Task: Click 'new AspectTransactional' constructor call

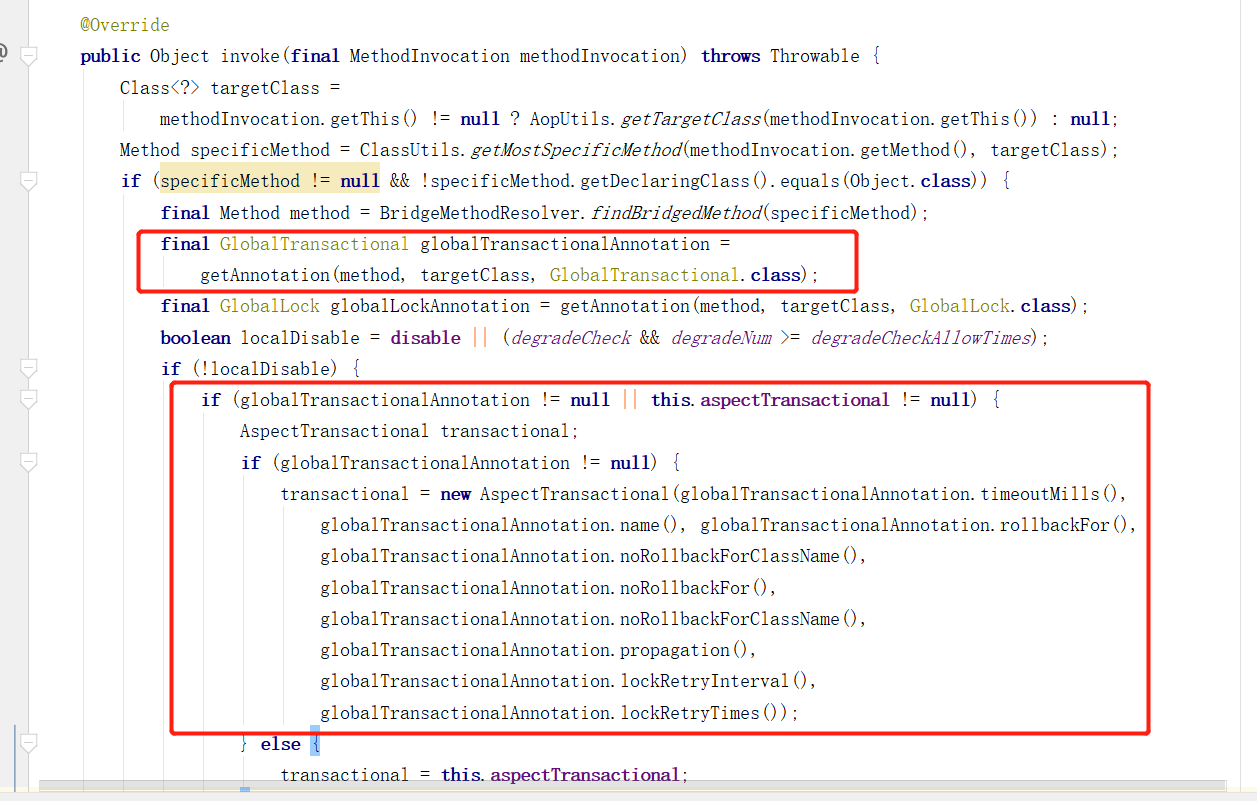Action: tap(555, 494)
